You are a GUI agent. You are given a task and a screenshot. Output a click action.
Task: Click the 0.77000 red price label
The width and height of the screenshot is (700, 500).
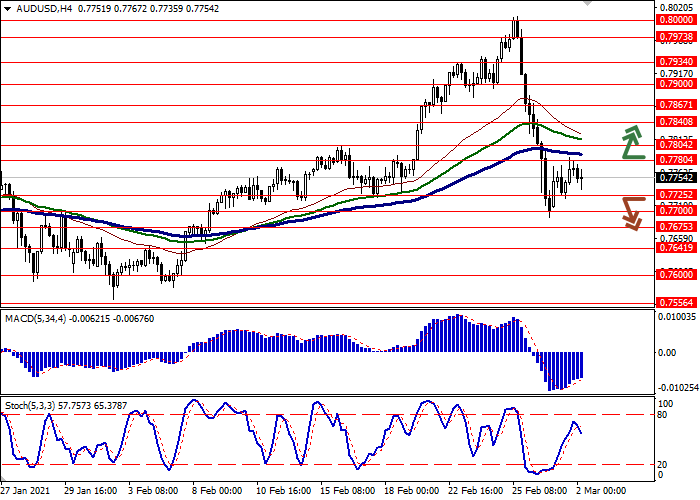676,210
